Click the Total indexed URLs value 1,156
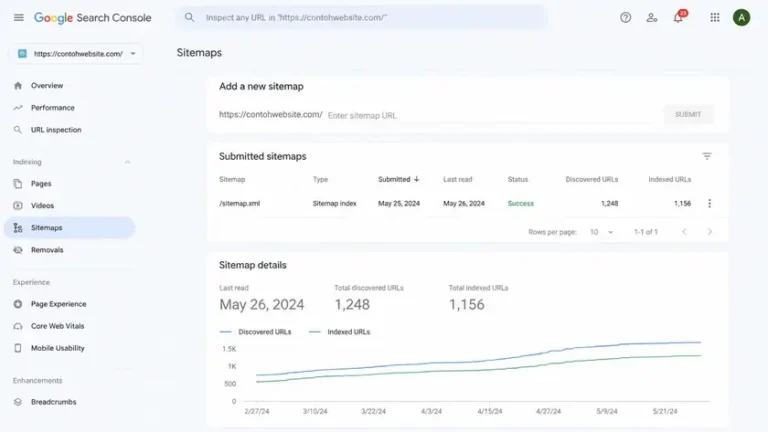The height and width of the screenshot is (432, 768). (467, 305)
